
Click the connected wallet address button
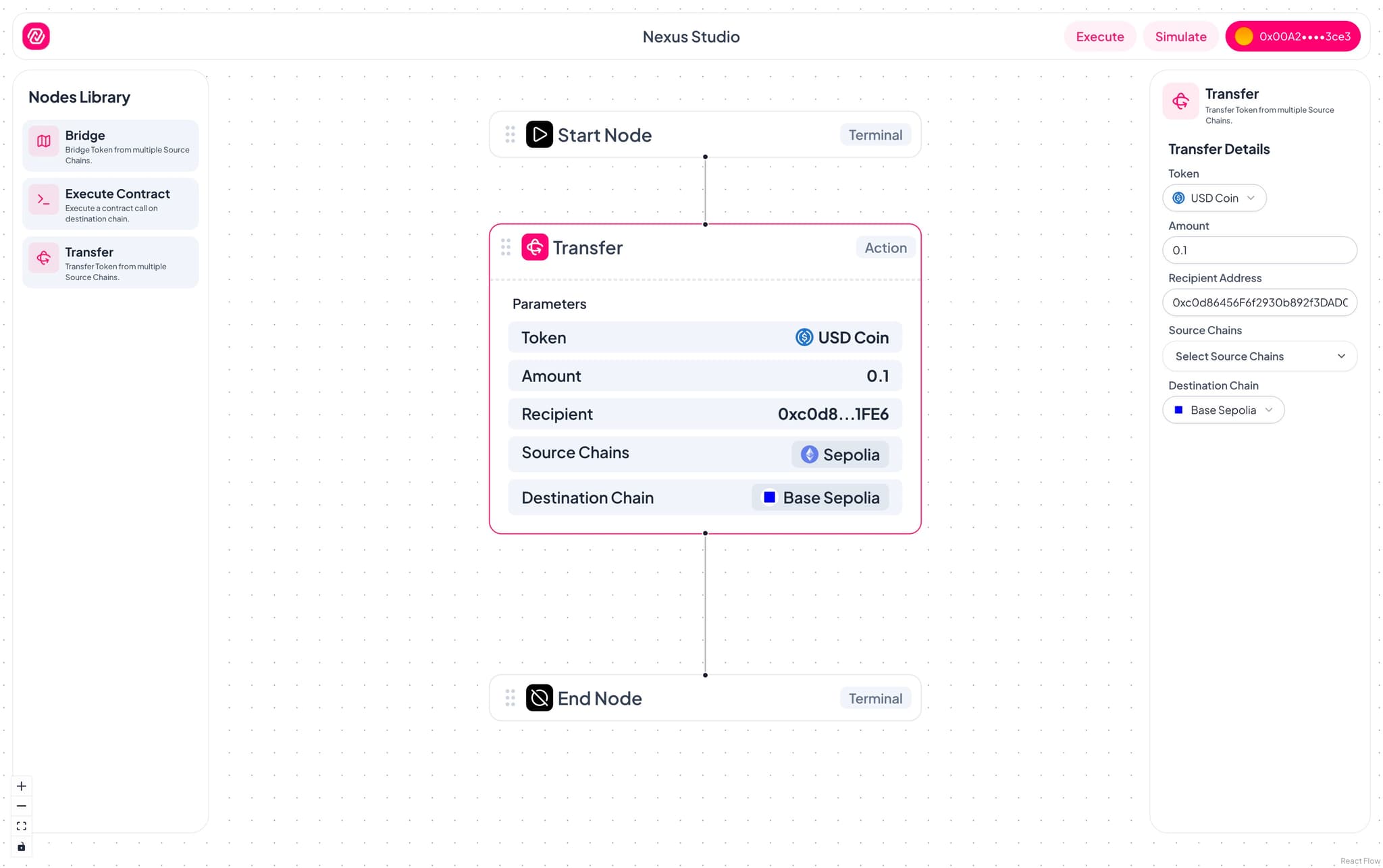pyautogui.click(x=1293, y=36)
